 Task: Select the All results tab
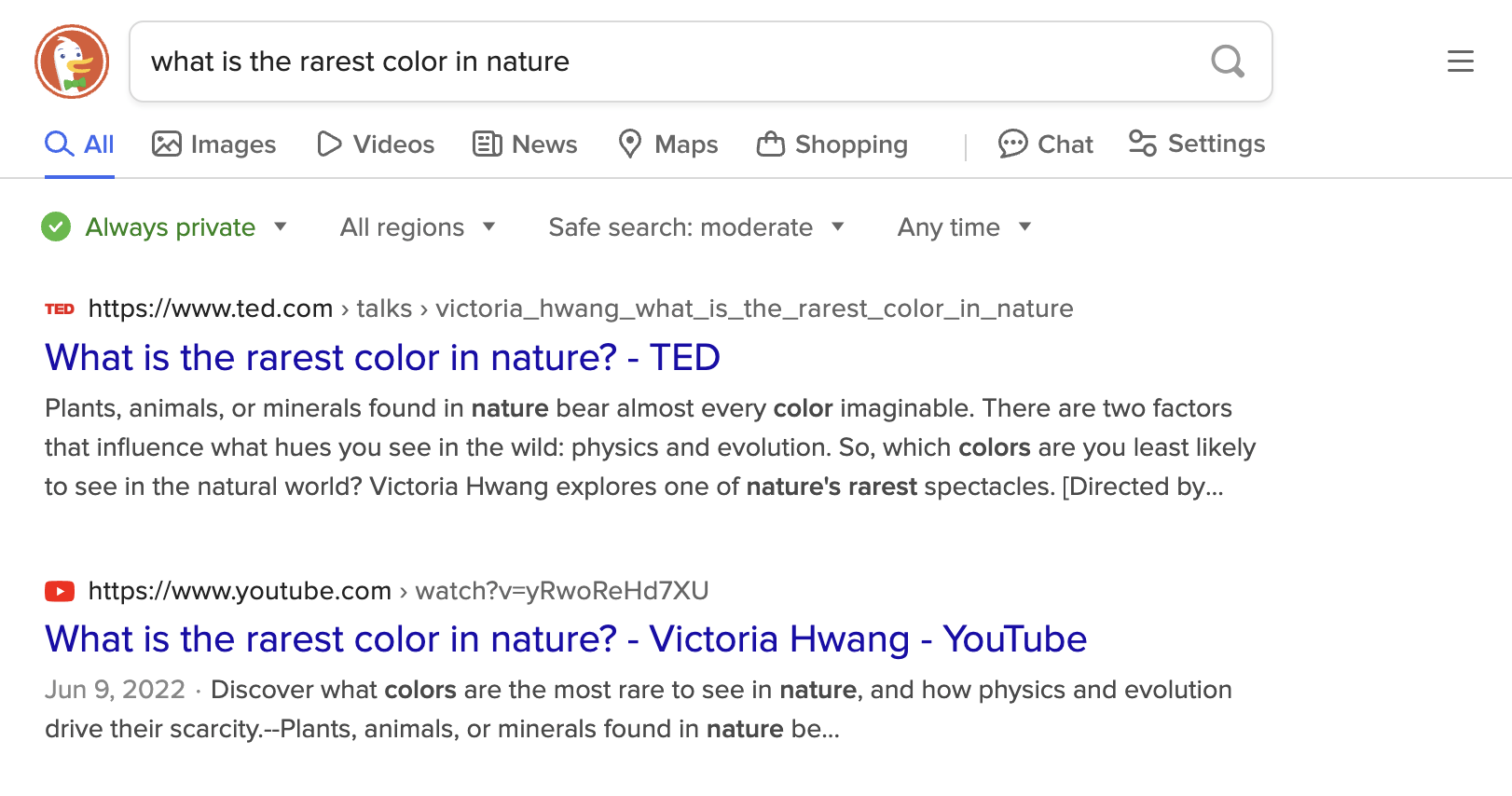(80, 144)
